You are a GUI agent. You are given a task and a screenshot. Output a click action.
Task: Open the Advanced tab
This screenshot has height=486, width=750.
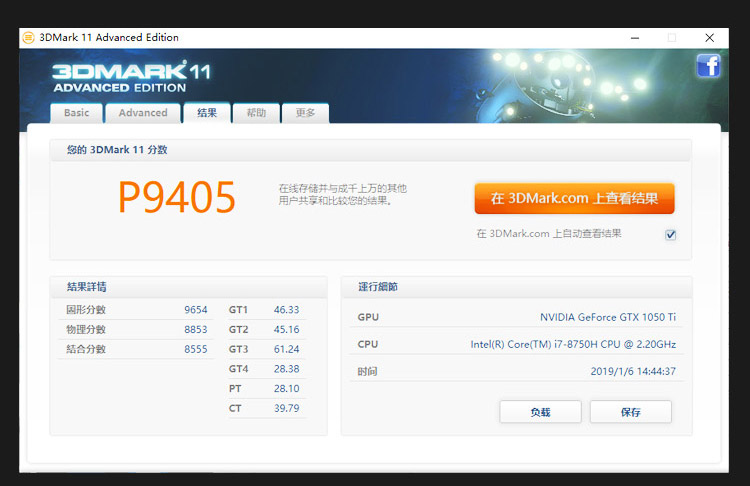pyautogui.click(x=143, y=113)
